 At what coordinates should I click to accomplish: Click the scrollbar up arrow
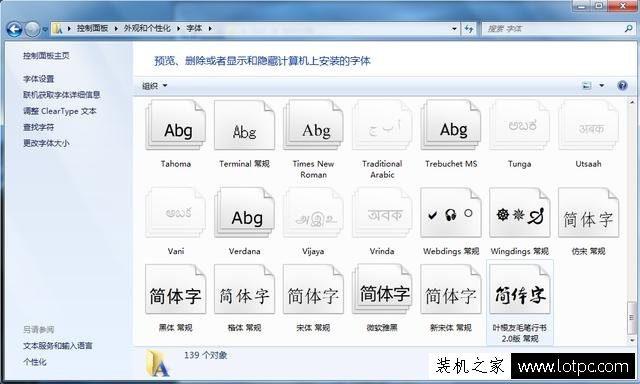pos(632,102)
